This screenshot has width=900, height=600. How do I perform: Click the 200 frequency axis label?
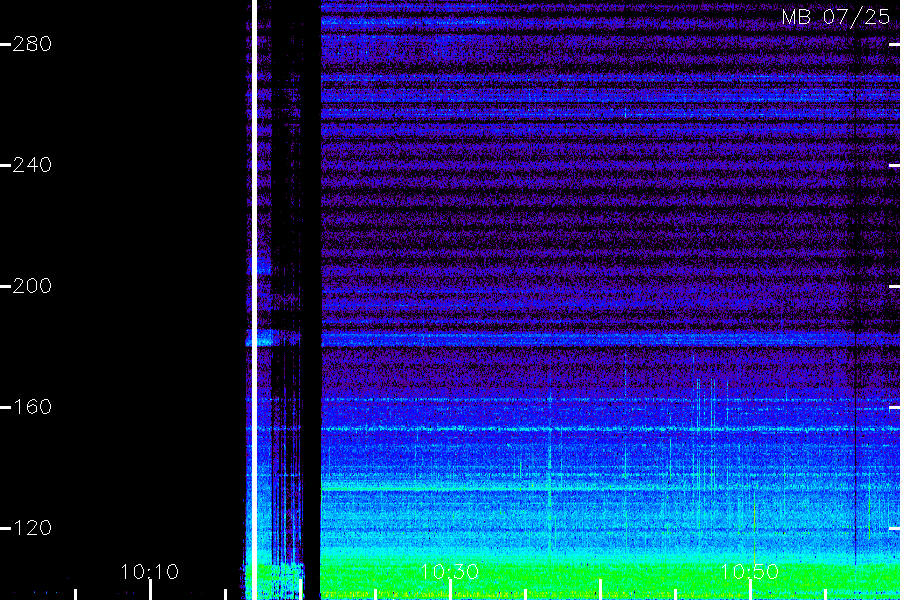[x=32, y=286]
